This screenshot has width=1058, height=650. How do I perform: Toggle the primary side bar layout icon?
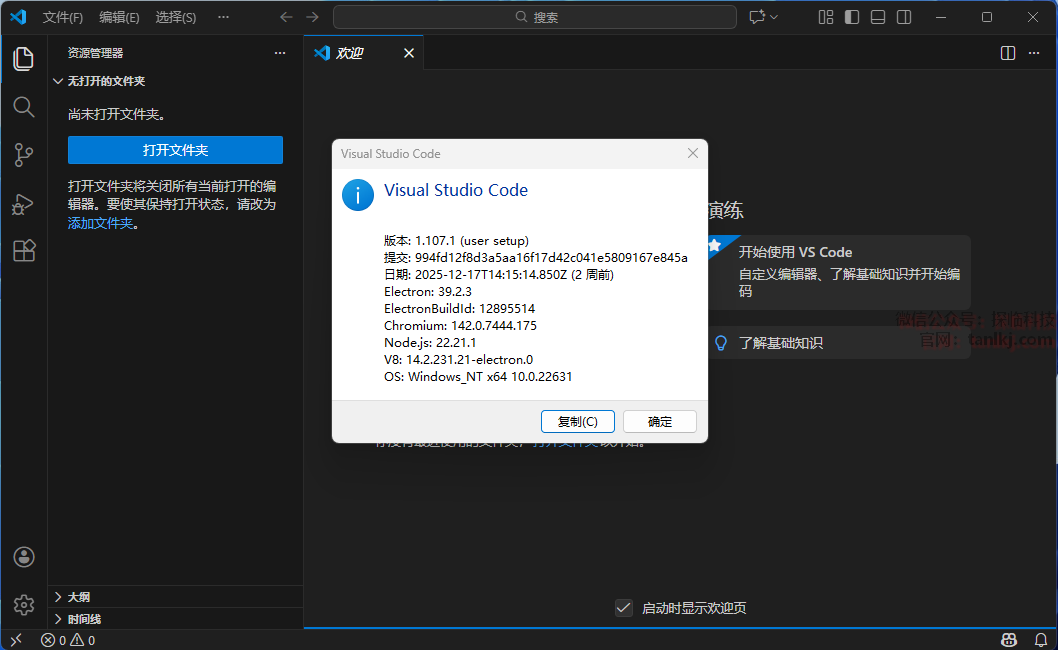click(x=852, y=17)
